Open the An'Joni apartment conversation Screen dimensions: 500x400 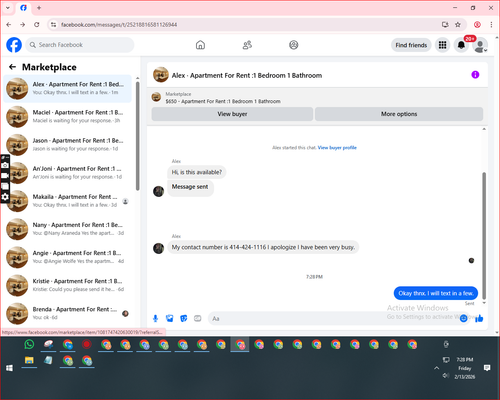click(68, 173)
